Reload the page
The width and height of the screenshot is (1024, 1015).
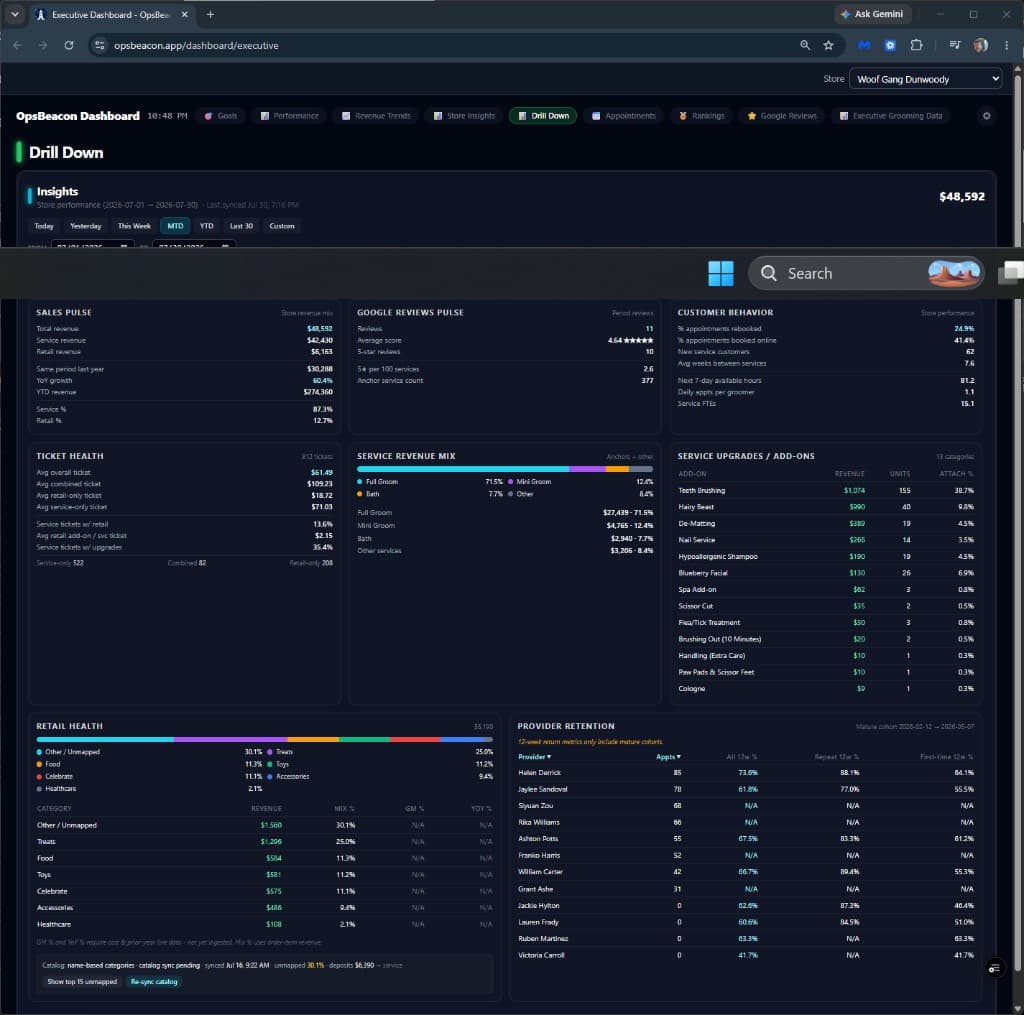click(69, 45)
